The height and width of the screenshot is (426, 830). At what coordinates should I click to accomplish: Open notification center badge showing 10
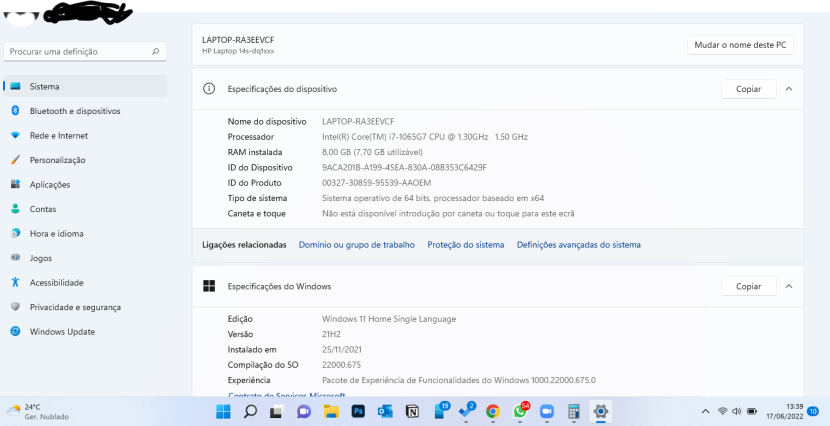pos(813,411)
